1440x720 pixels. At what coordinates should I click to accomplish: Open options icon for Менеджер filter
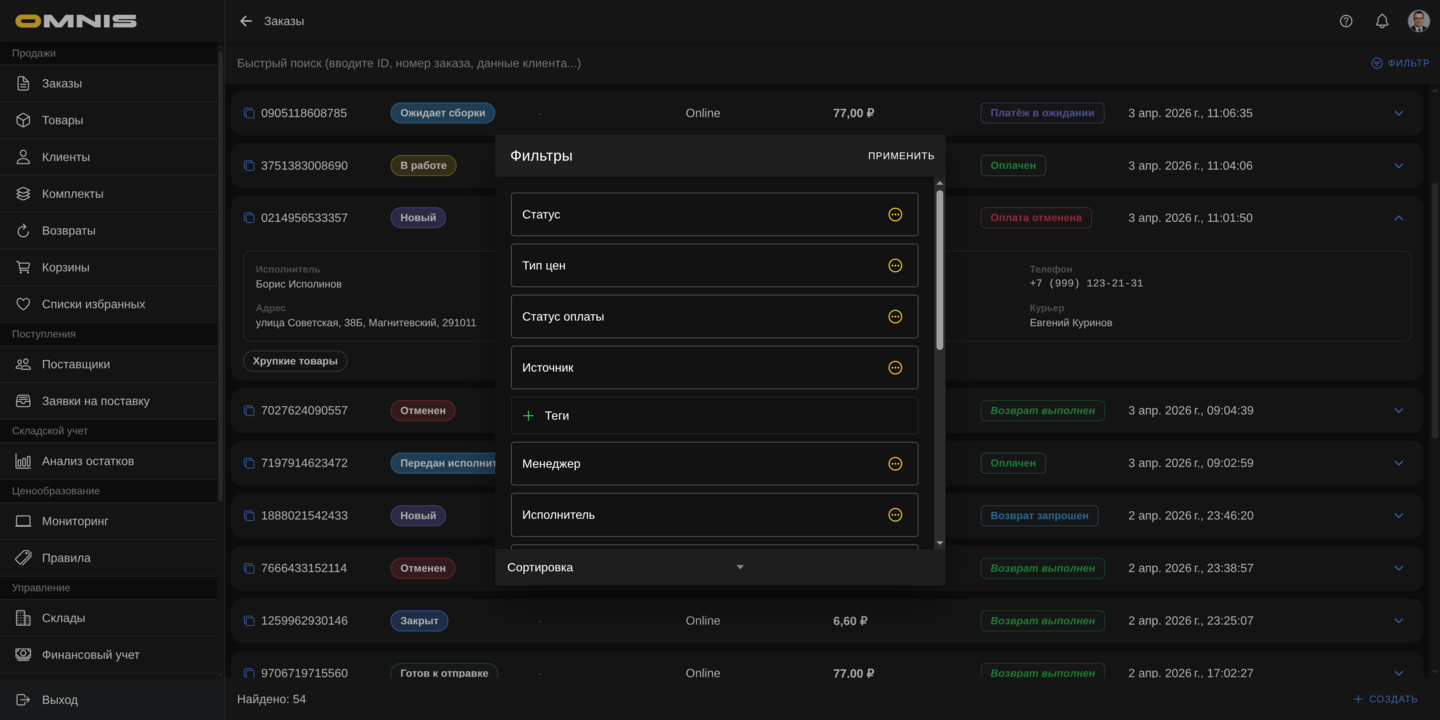[x=895, y=464]
